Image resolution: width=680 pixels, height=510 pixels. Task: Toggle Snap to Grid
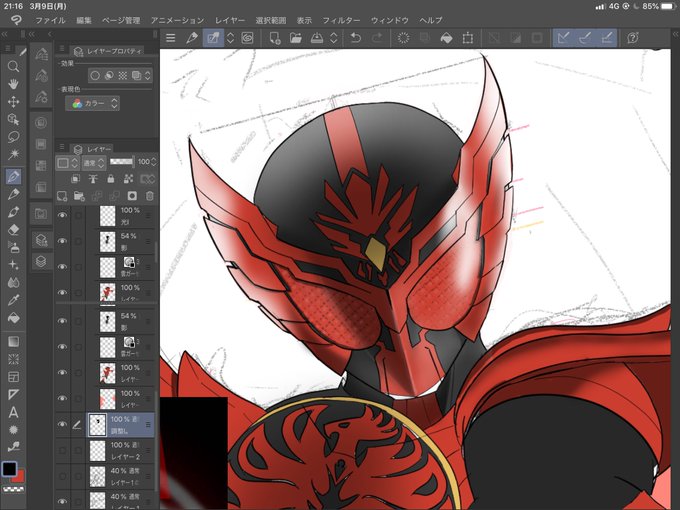point(607,38)
